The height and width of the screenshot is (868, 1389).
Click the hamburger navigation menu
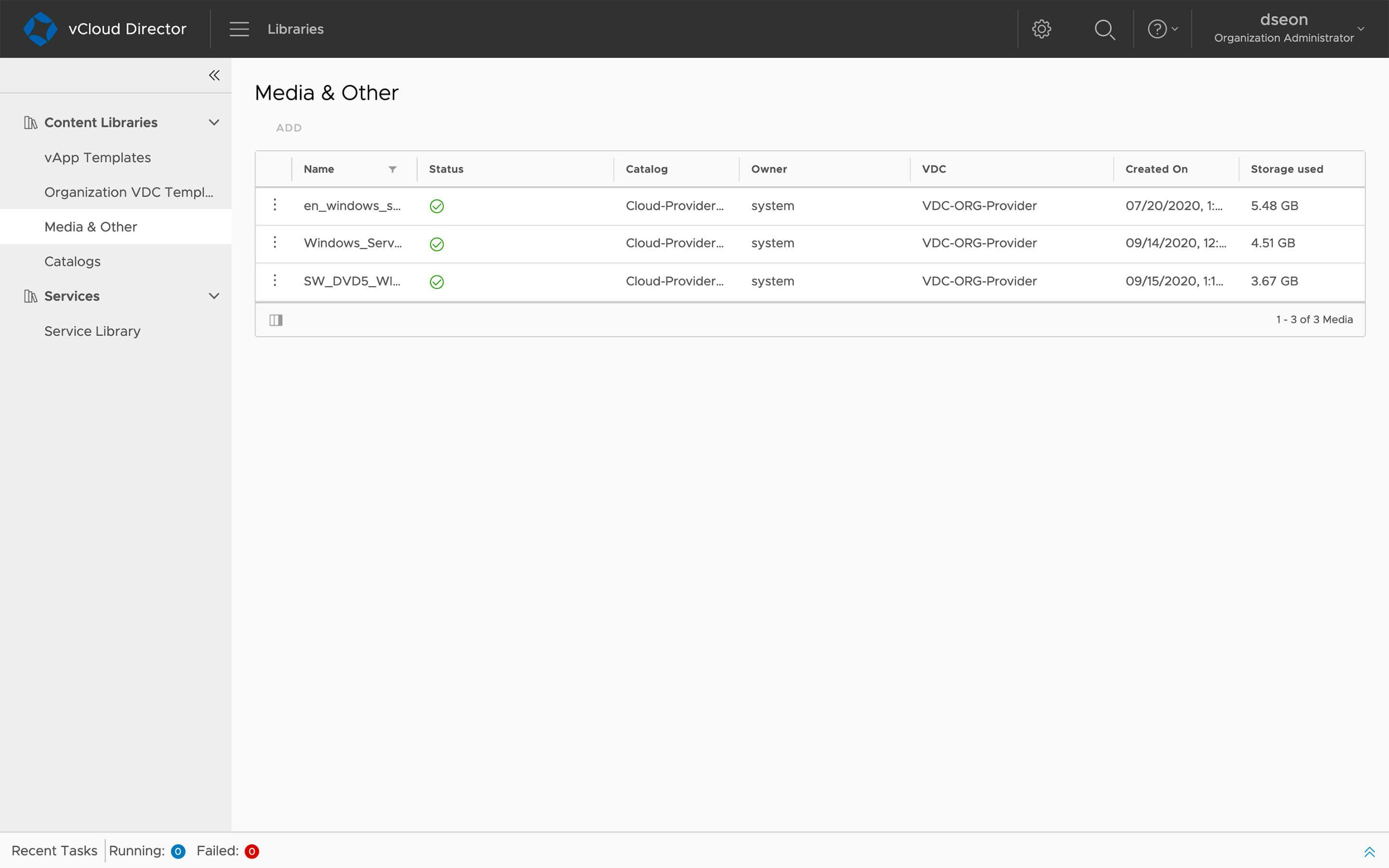pos(239,29)
